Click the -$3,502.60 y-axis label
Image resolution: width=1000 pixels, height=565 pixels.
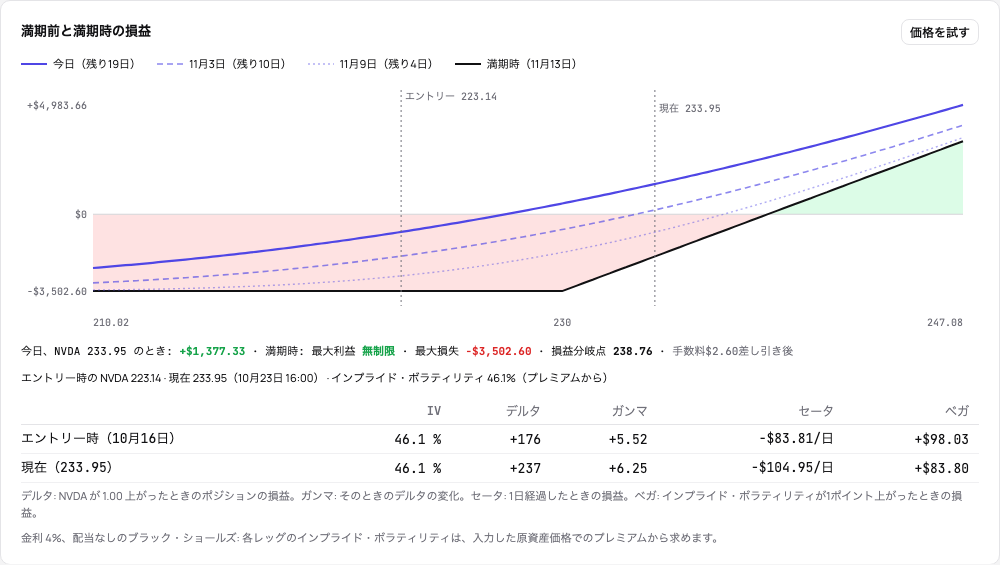(57, 291)
